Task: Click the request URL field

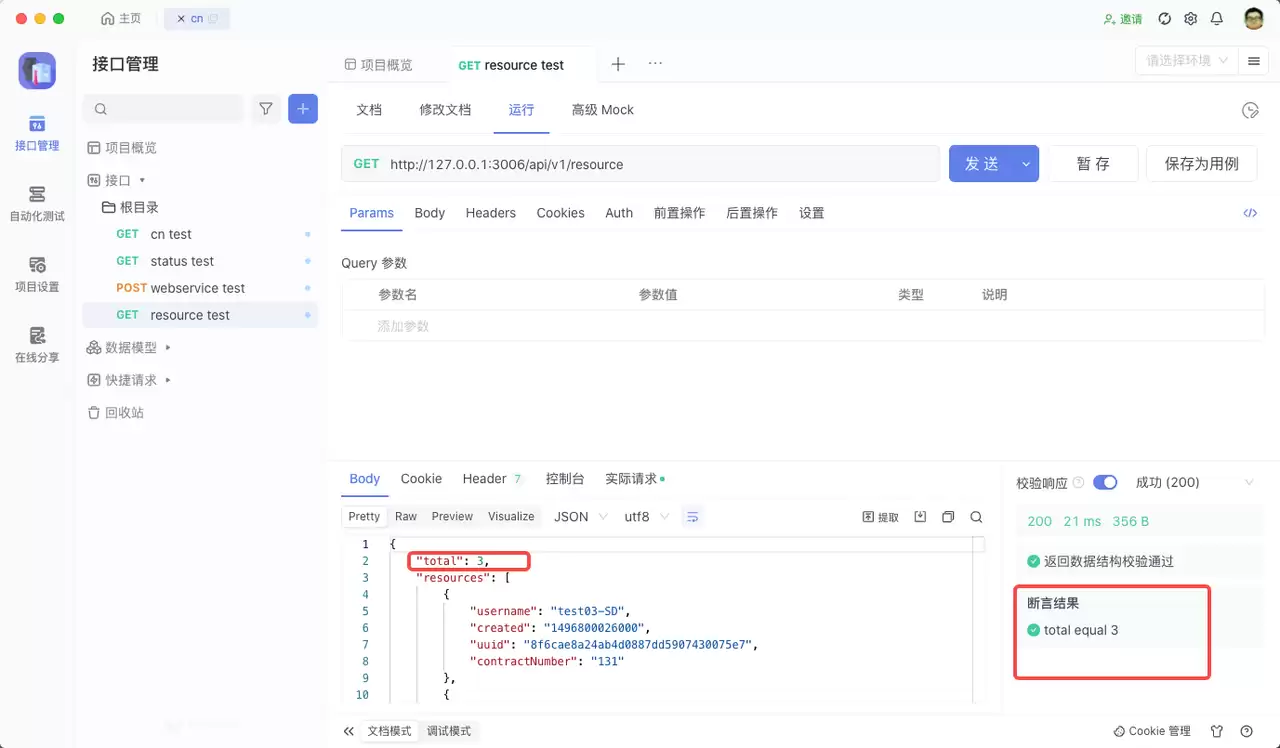Action: coord(661,164)
